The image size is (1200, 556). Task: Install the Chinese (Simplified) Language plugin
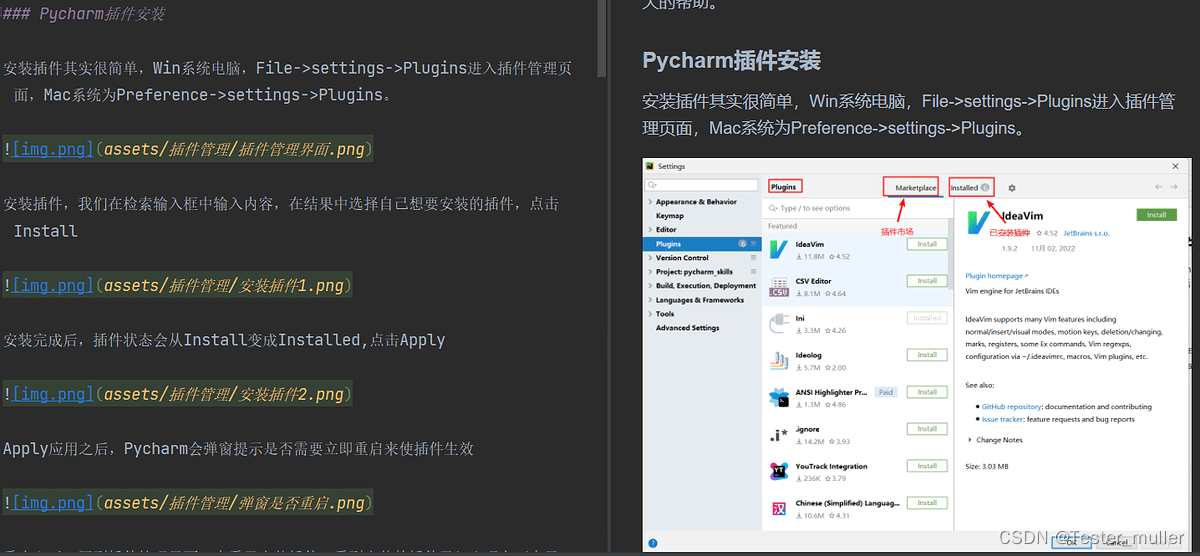927,503
